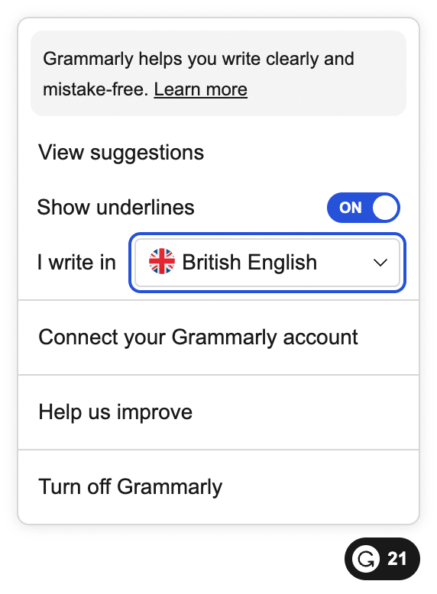Click the black Grammarly pill widget

[382, 559]
